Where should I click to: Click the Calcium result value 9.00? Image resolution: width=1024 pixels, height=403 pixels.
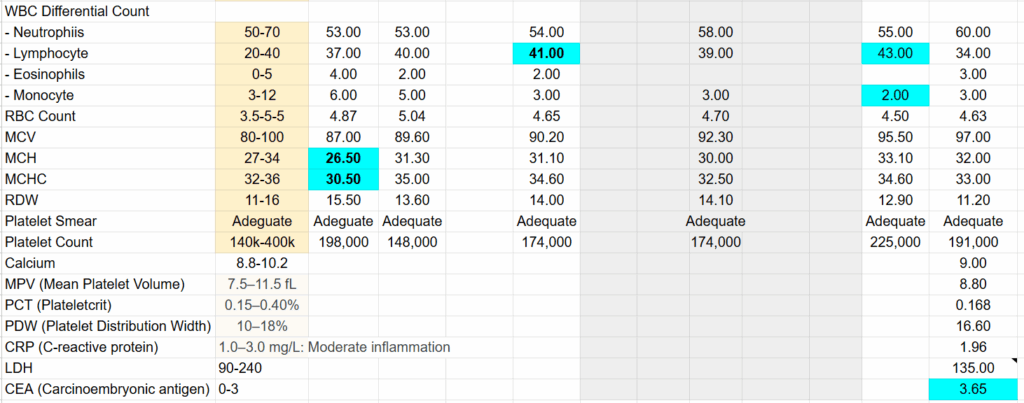pos(973,263)
